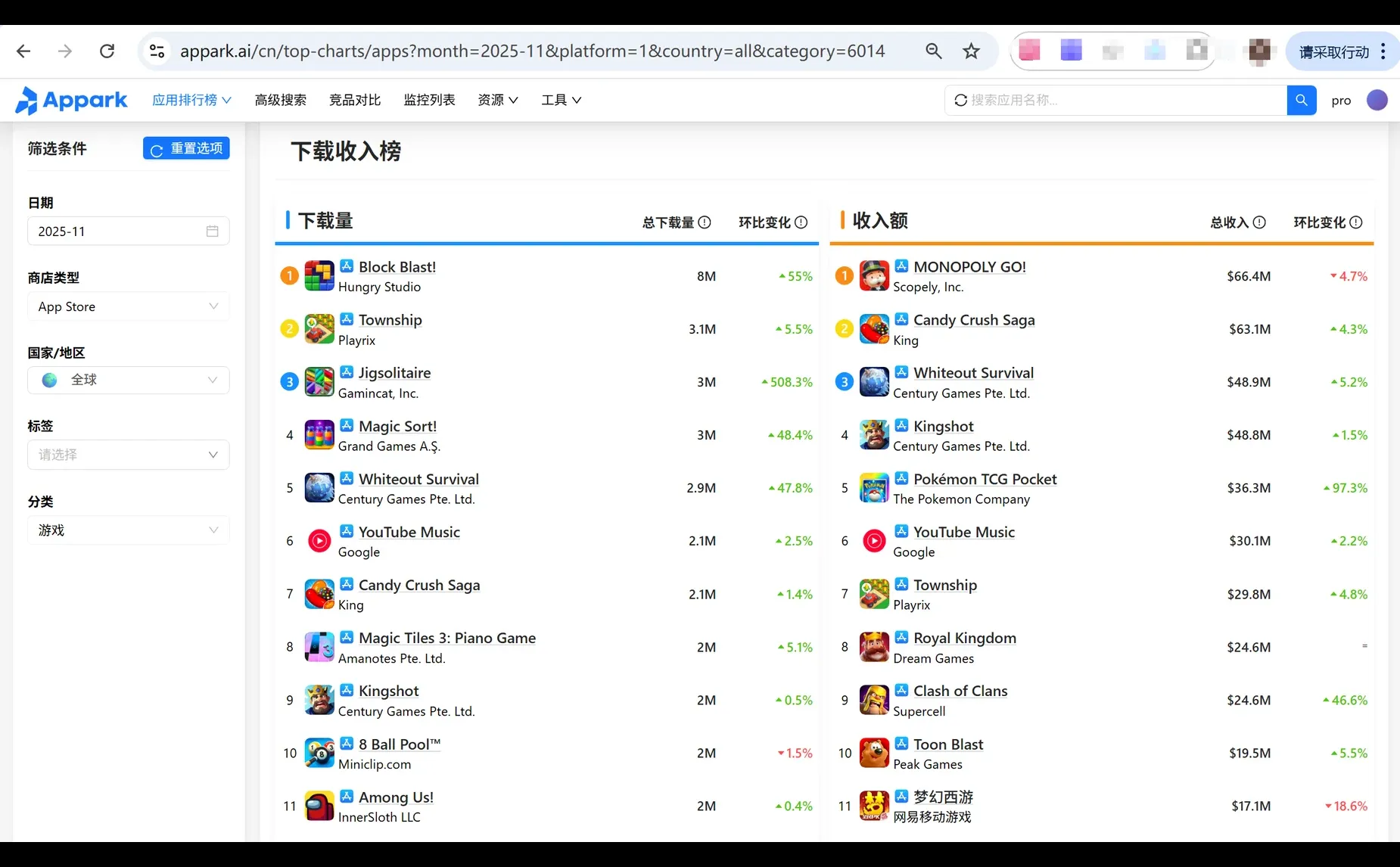
Task: Click the Among Us! app icon
Action: click(319, 806)
